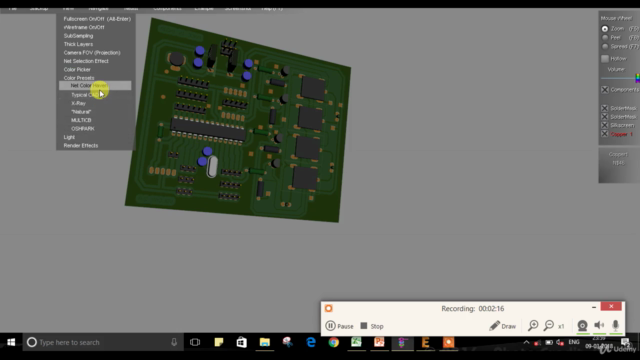Uncheck the Components checkbox
640x360 pixels.
click(x=605, y=89)
